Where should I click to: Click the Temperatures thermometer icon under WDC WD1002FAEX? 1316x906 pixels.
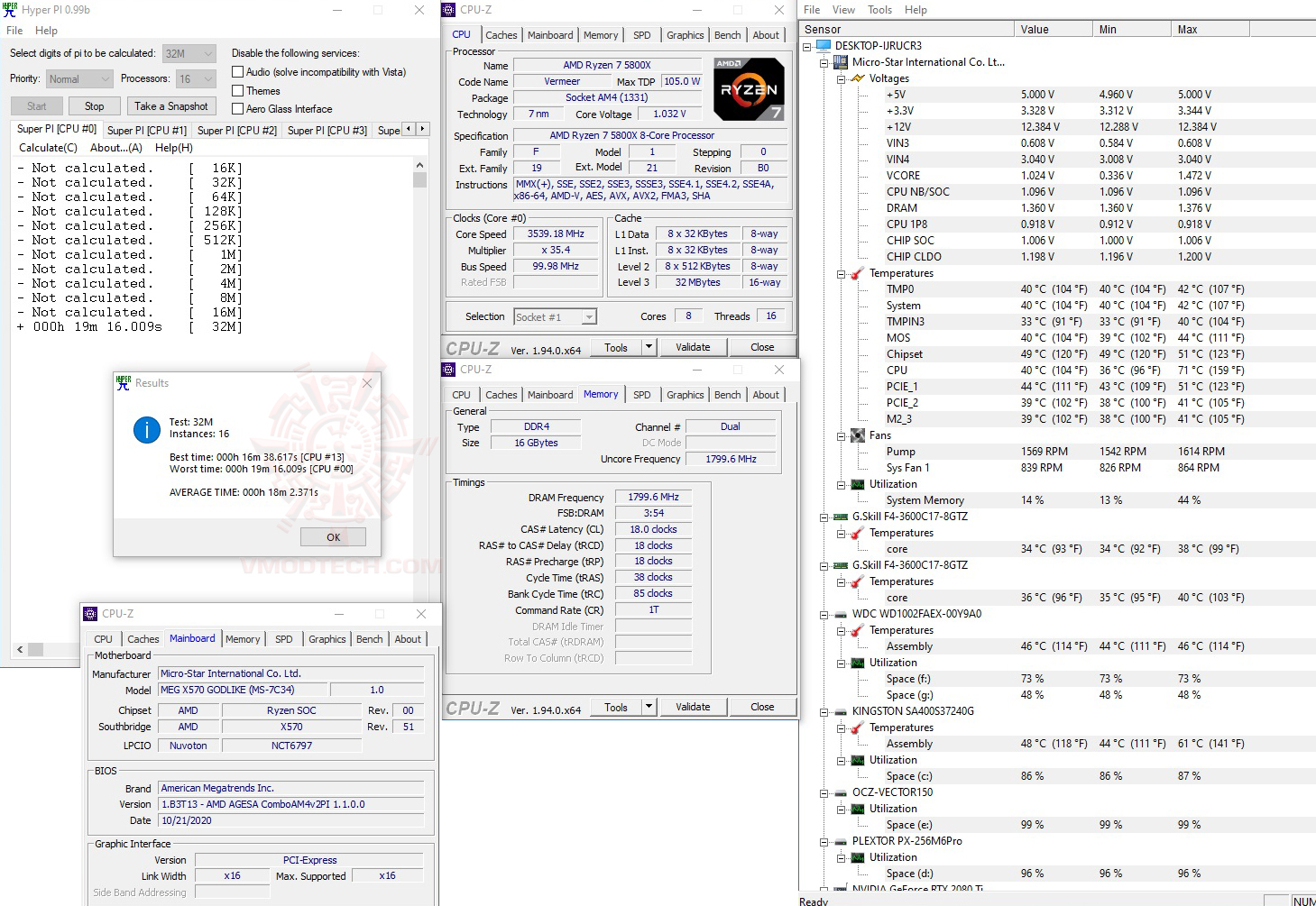click(858, 630)
